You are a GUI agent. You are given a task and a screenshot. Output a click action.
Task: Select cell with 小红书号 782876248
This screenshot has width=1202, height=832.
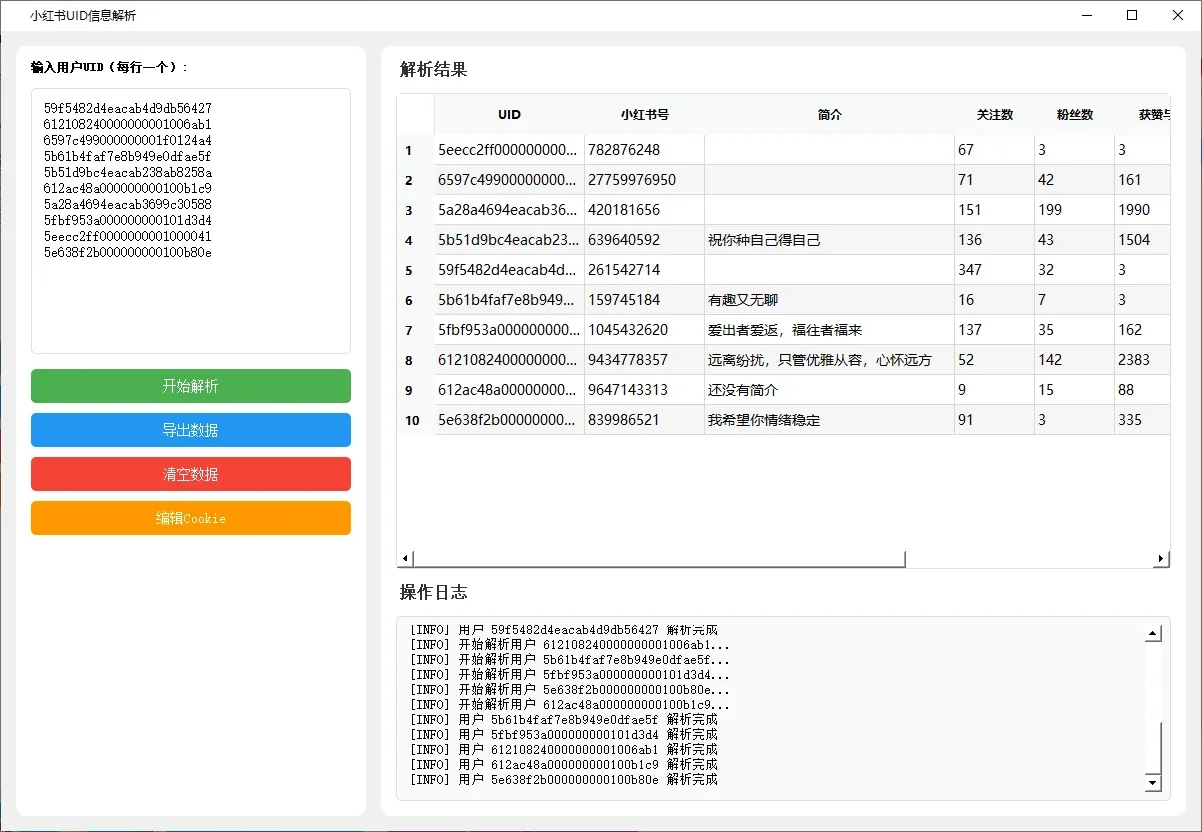(645, 150)
